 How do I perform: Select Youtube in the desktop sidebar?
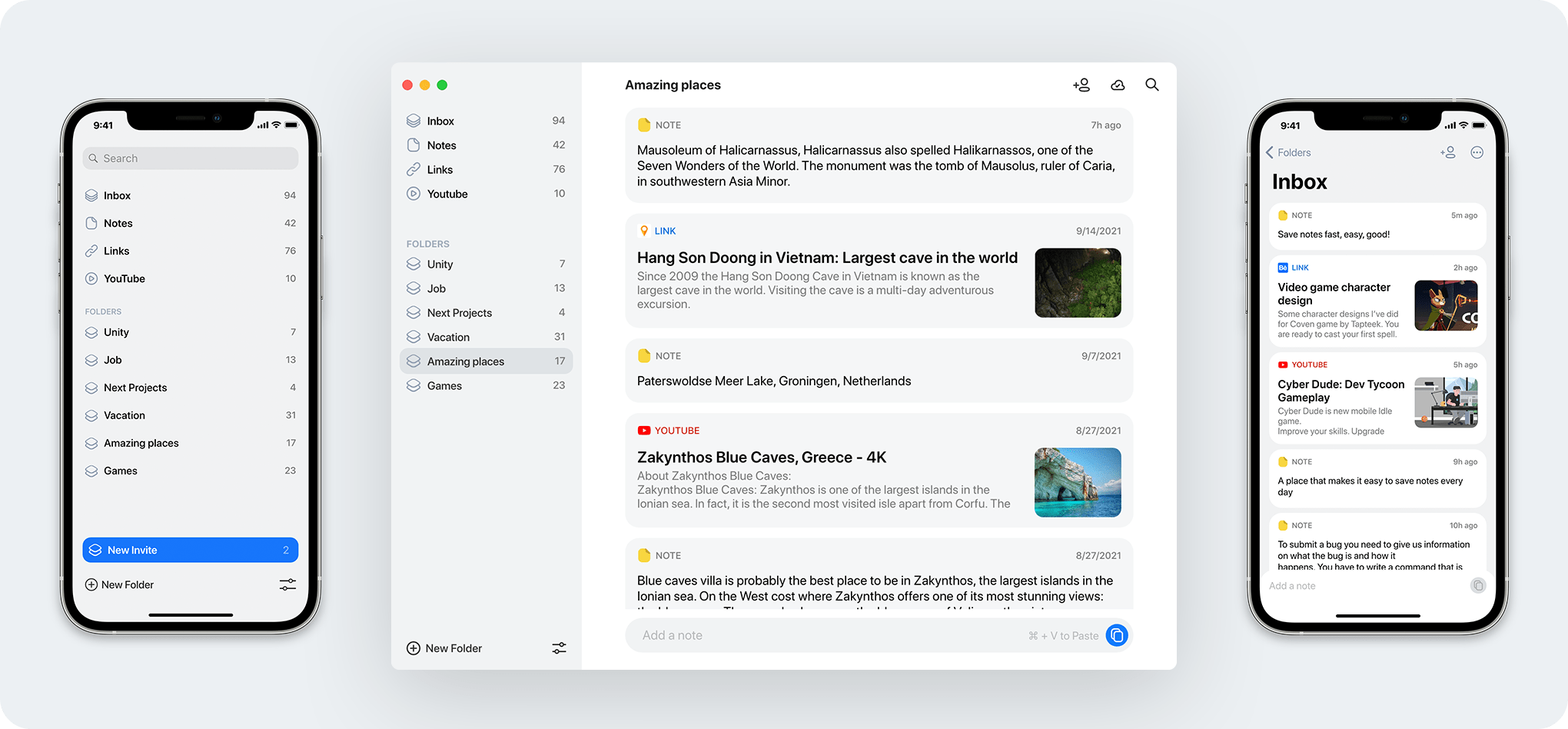[x=447, y=194]
